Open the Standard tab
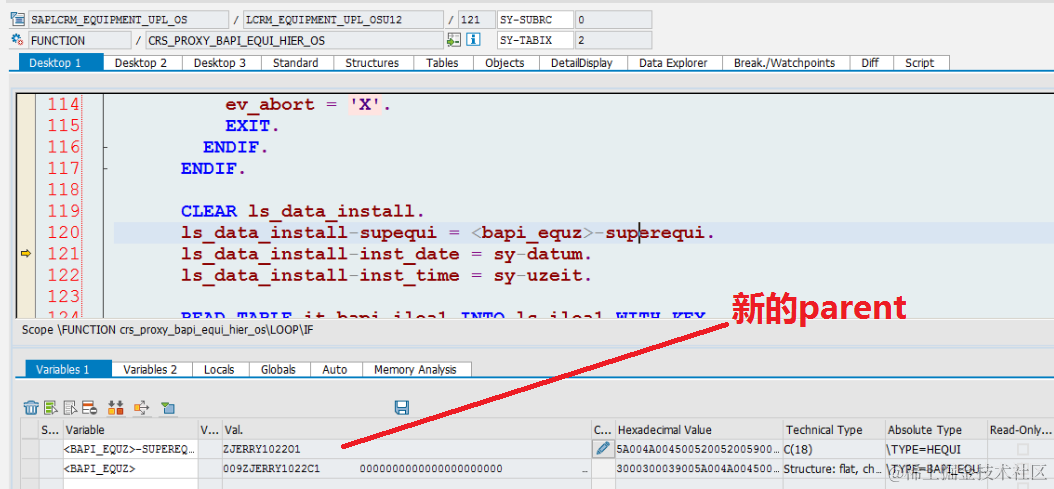This screenshot has width=1054, height=489. (295, 63)
